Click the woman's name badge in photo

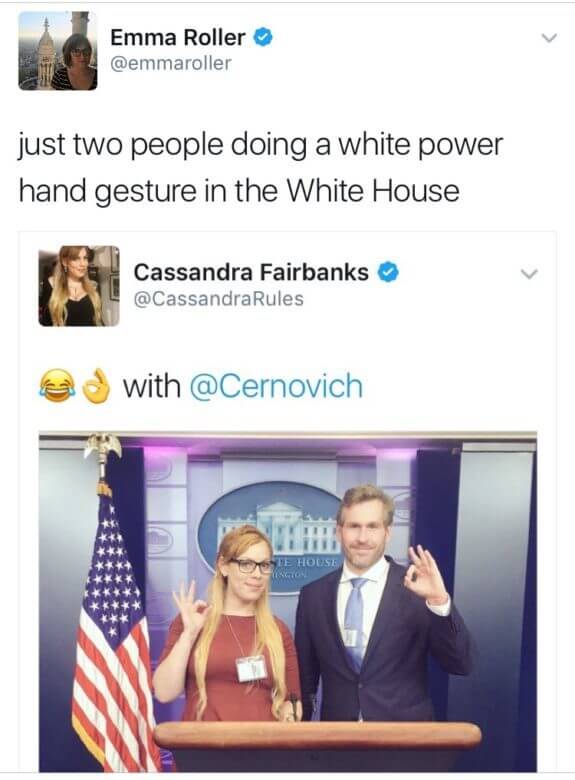(x=252, y=668)
